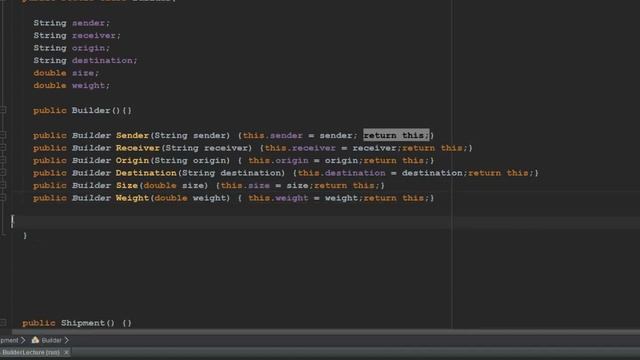Click the 'size' field declaration

[83, 73]
